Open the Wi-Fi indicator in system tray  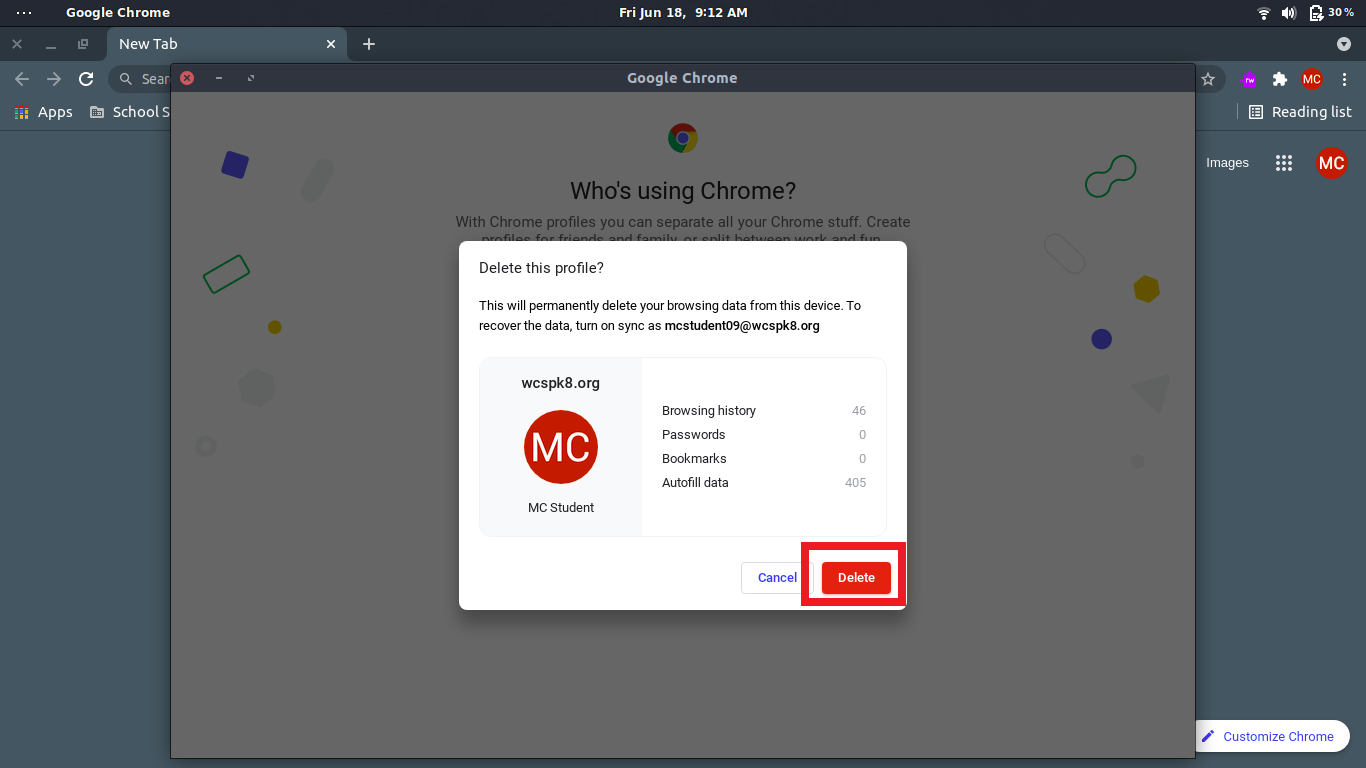(1264, 13)
